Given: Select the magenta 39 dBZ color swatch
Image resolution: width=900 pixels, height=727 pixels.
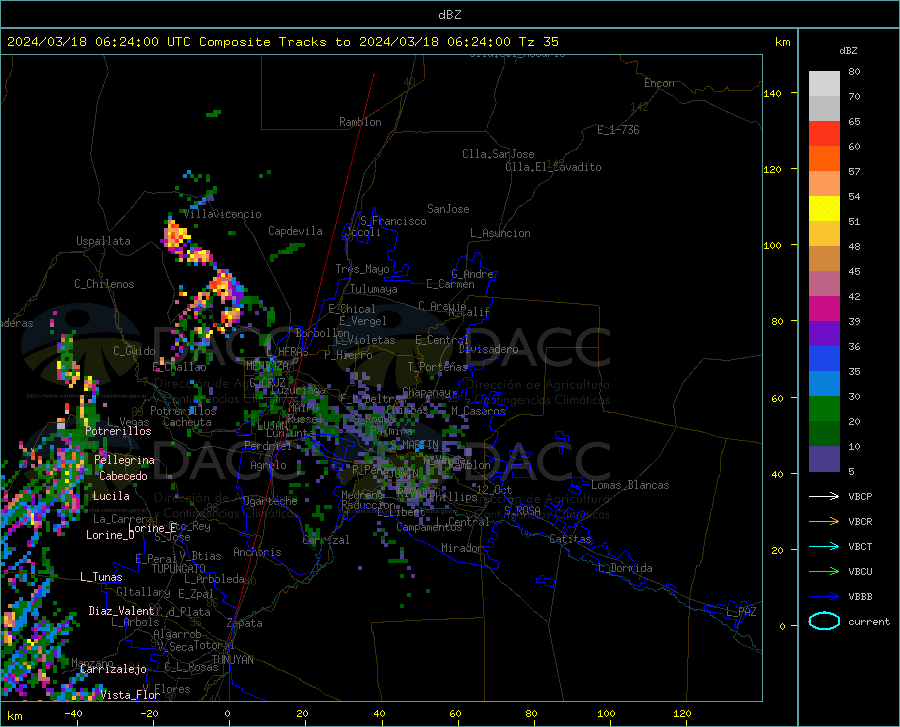Looking at the screenshot, I should click(x=824, y=309).
